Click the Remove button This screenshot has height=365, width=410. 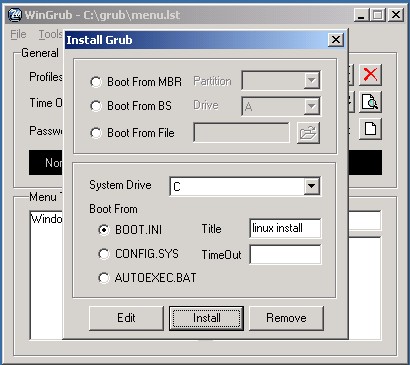286,318
